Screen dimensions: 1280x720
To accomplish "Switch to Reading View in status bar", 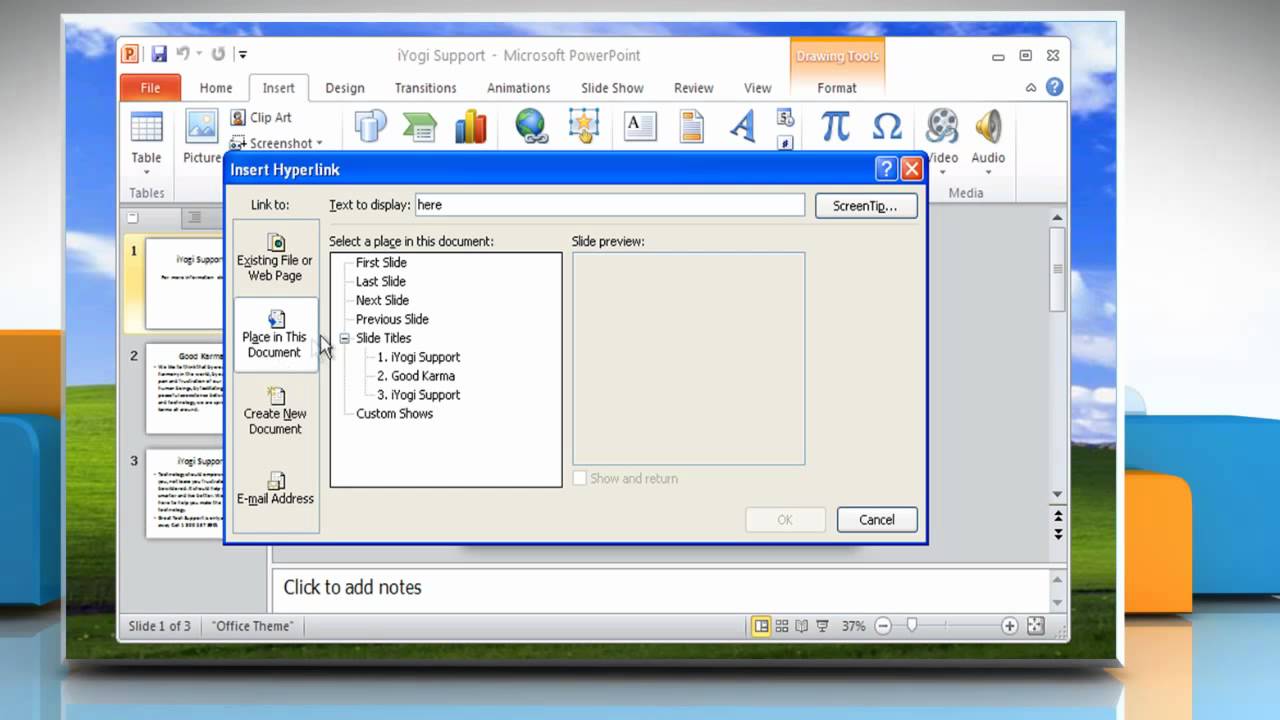I will coord(802,626).
